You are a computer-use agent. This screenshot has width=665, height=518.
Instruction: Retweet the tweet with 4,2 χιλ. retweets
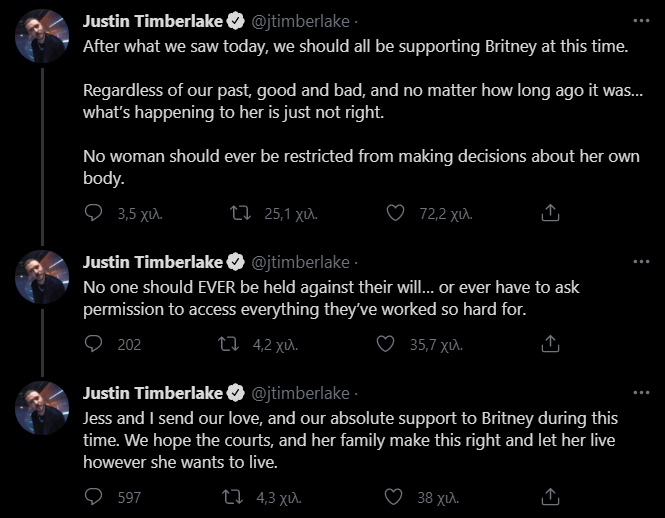(229, 344)
